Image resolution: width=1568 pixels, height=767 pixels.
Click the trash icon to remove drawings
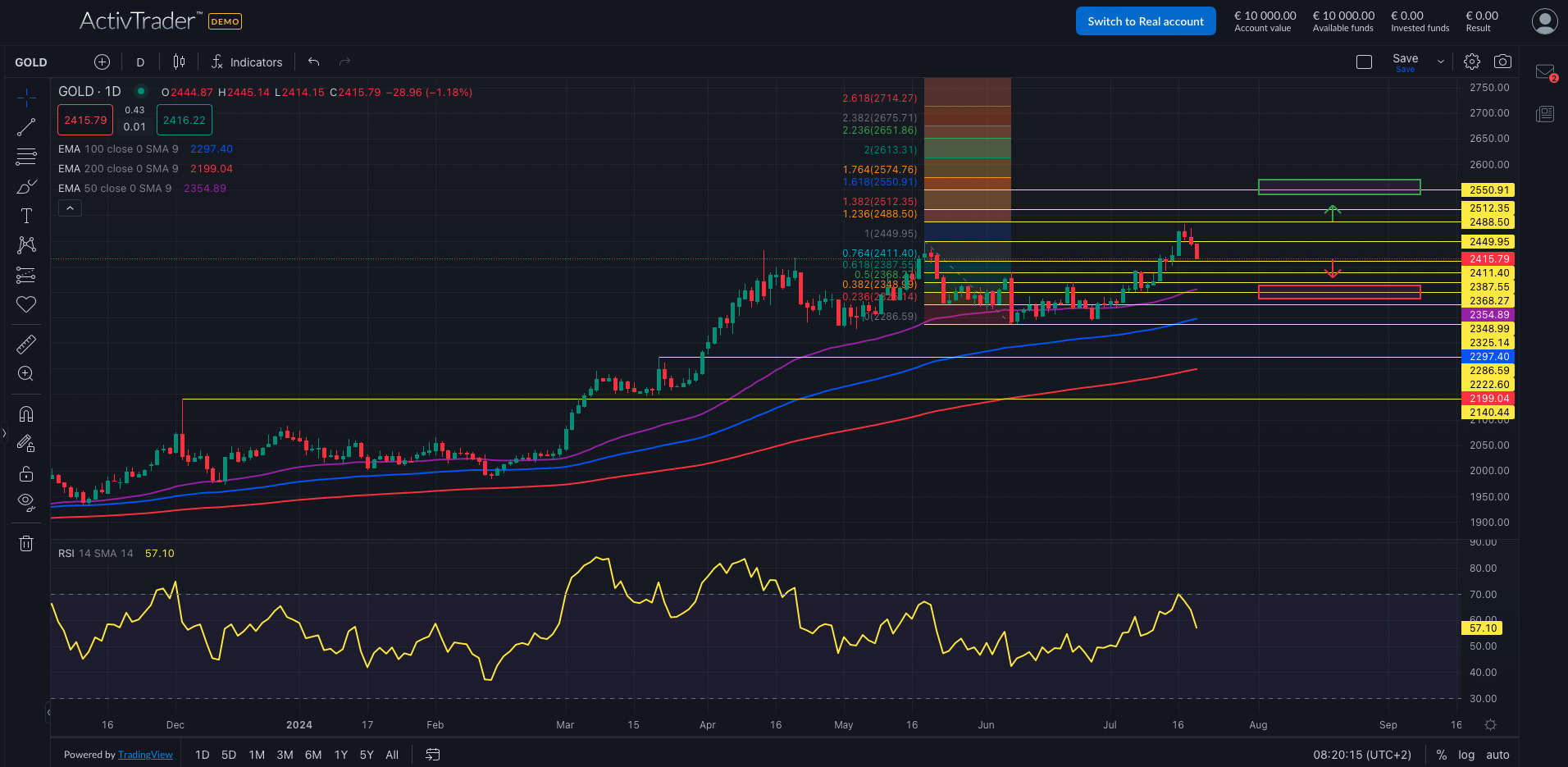click(26, 543)
